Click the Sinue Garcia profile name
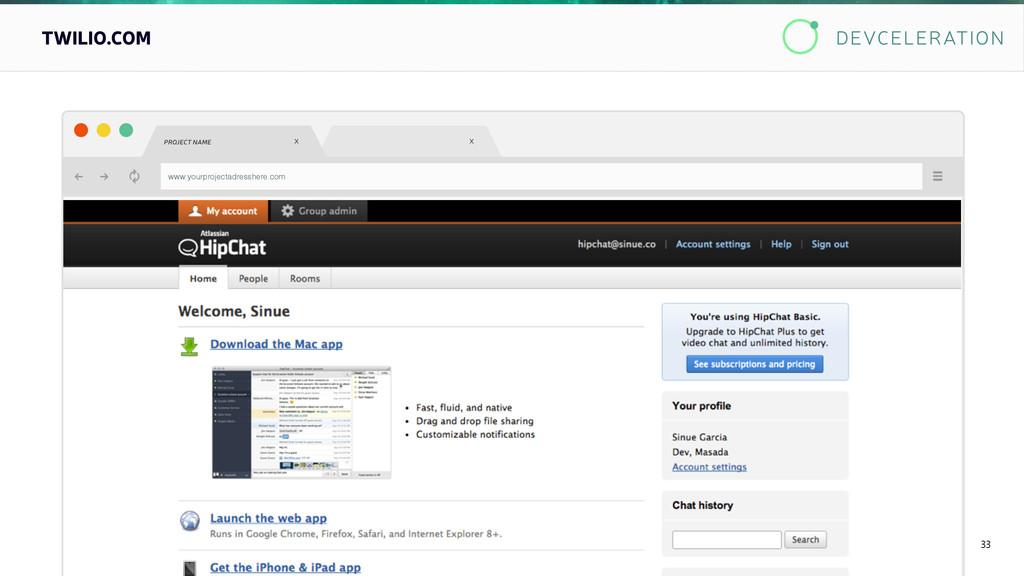 pos(699,437)
